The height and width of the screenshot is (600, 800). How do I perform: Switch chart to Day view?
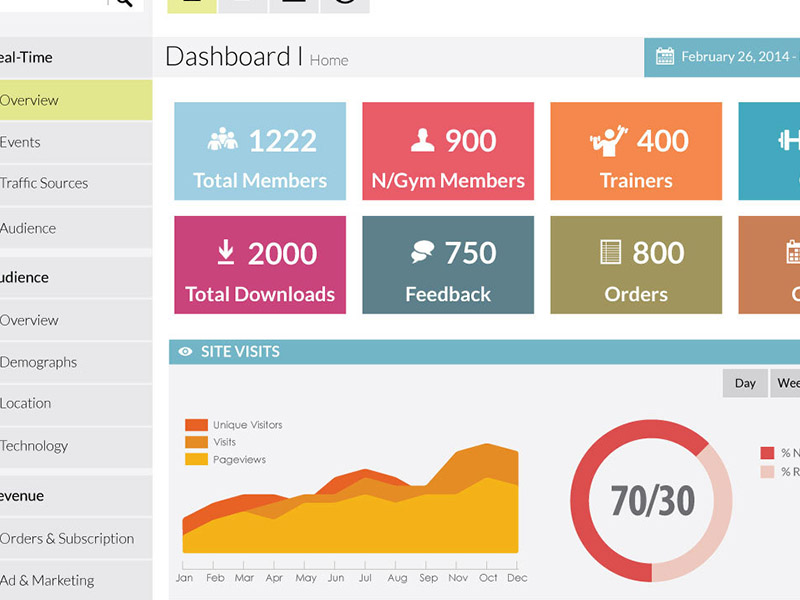745,383
